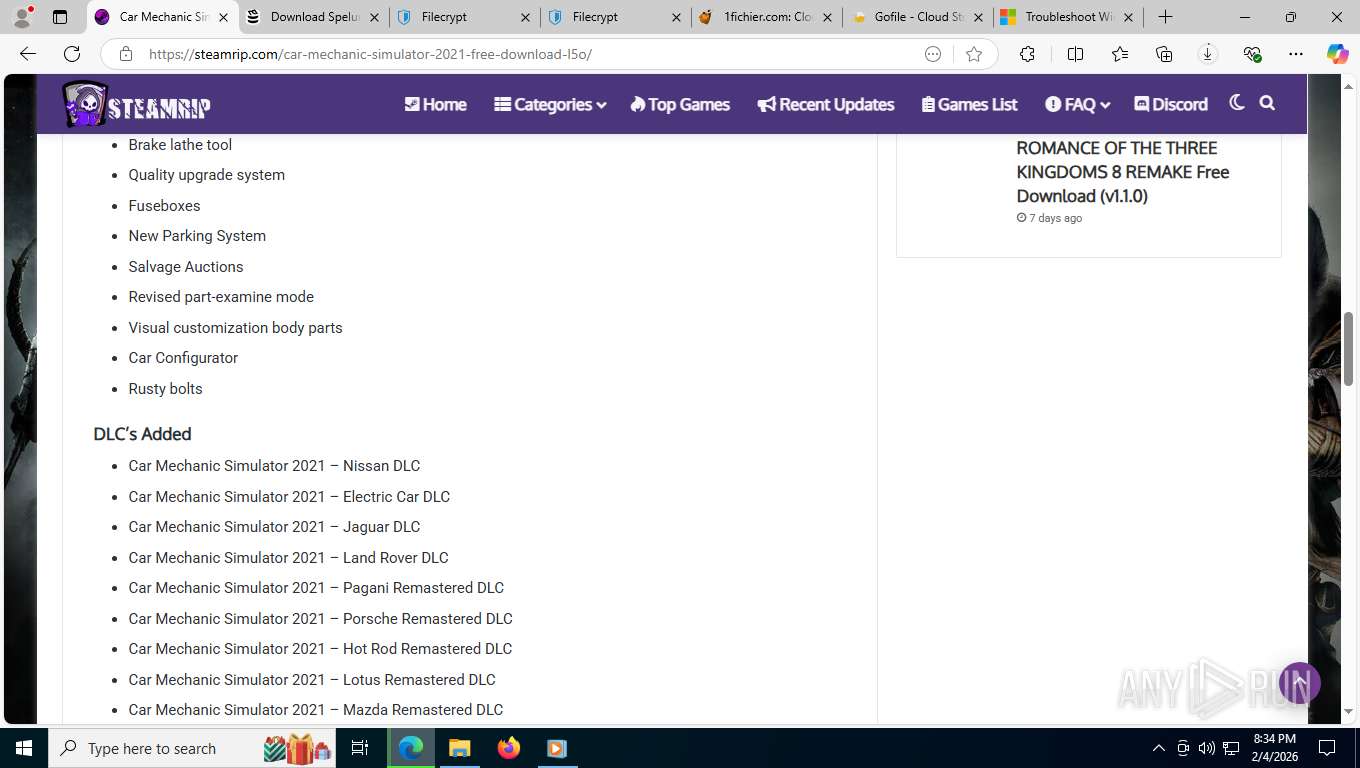Image resolution: width=1360 pixels, height=768 pixels.
Task: Click the Nissan DLC list item
Action: pyautogui.click(x=274, y=466)
